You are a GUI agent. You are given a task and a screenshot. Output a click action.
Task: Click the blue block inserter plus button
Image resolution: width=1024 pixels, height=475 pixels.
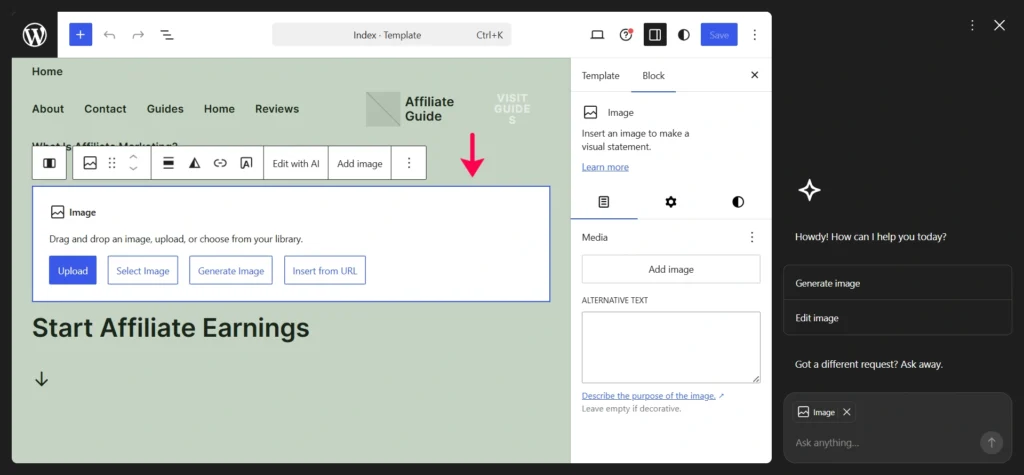pyautogui.click(x=80, y=35)
